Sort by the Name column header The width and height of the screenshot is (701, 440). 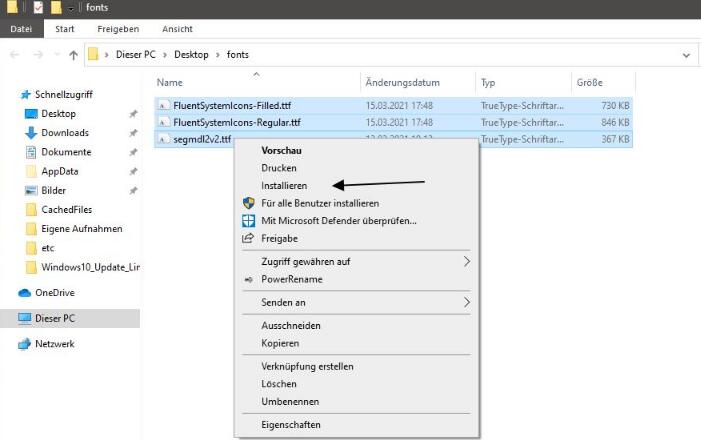169,83
